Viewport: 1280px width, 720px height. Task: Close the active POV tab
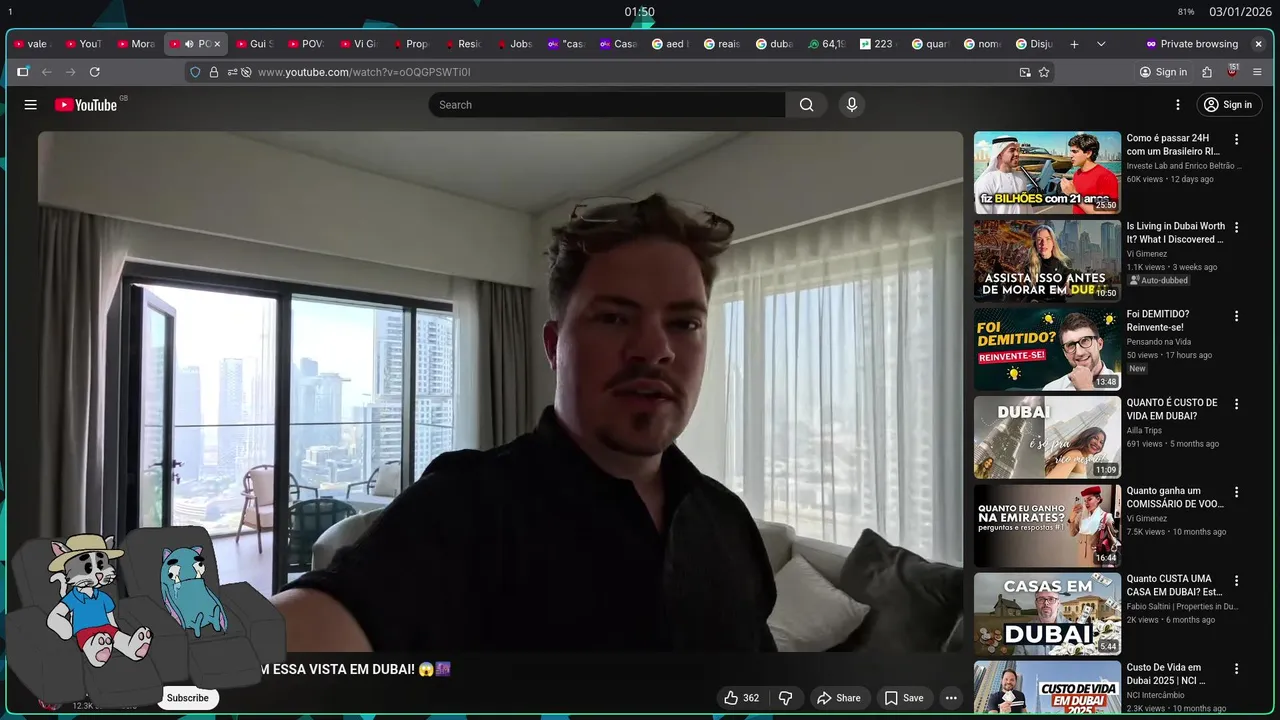tap(217, 44)
